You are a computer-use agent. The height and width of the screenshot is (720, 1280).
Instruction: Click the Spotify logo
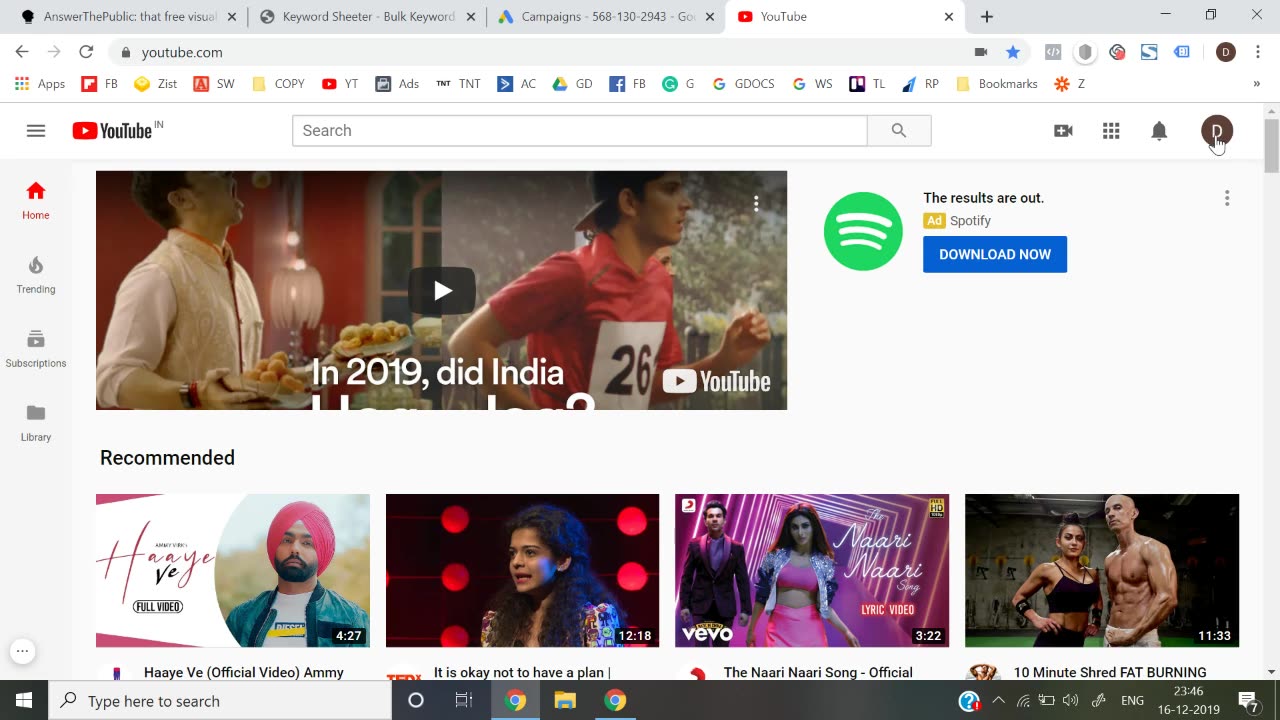pyautogui.click(x=863, y=231)
